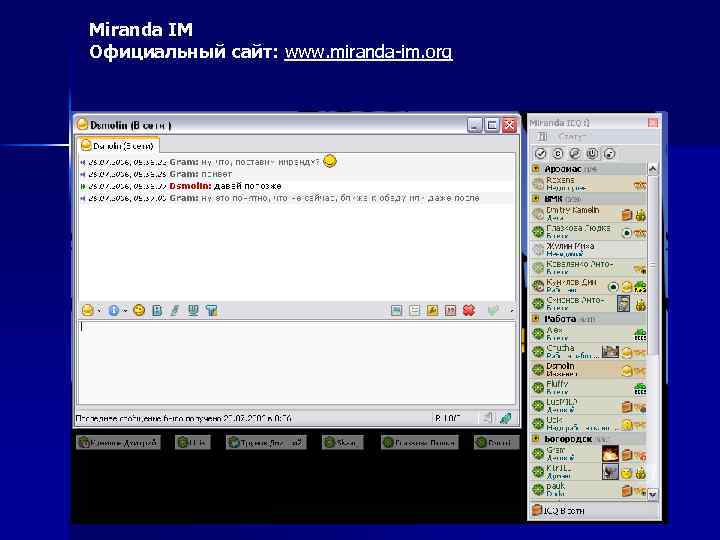
Task: Select contact Жулин Миха
Action: tap(589, 250)
